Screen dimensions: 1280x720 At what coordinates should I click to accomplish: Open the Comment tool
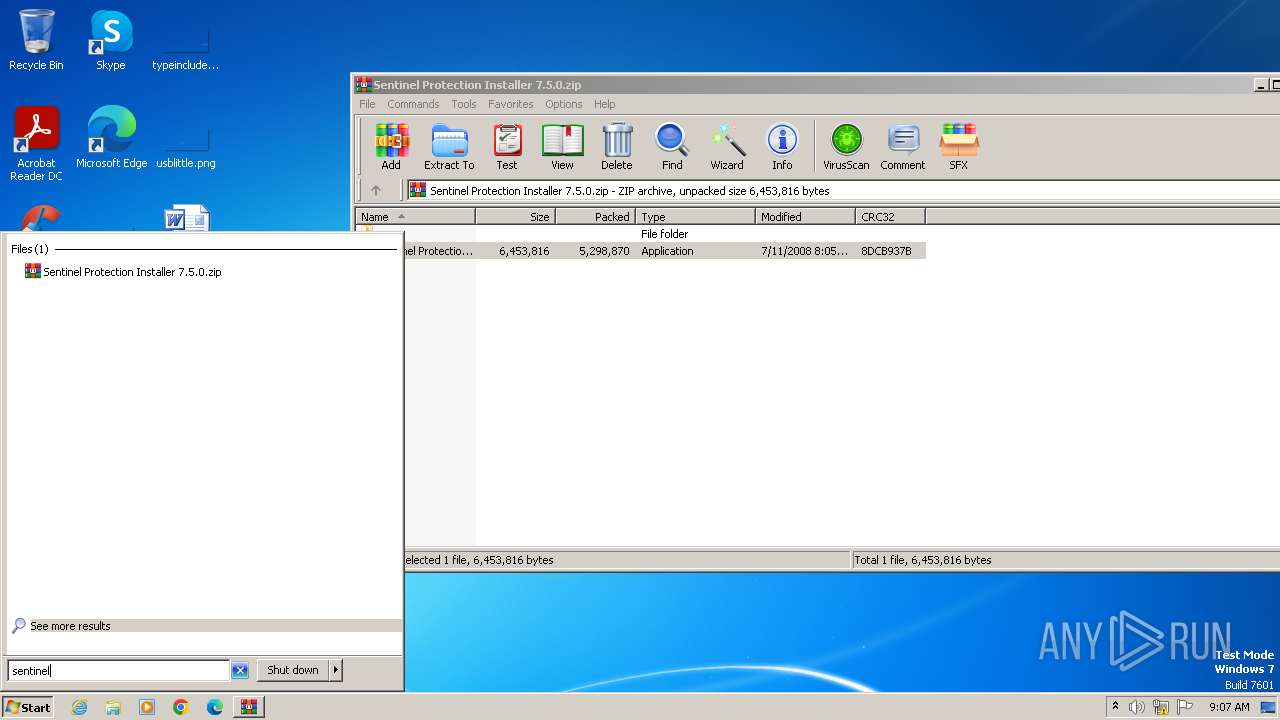tap(903, 146)
